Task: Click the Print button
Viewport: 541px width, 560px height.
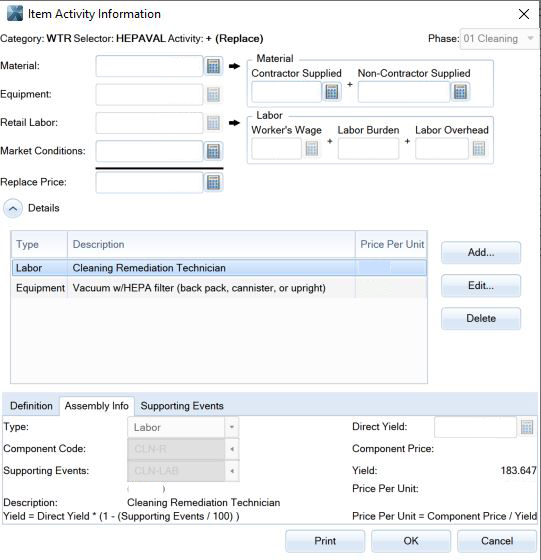Action: tap(325, 541)
